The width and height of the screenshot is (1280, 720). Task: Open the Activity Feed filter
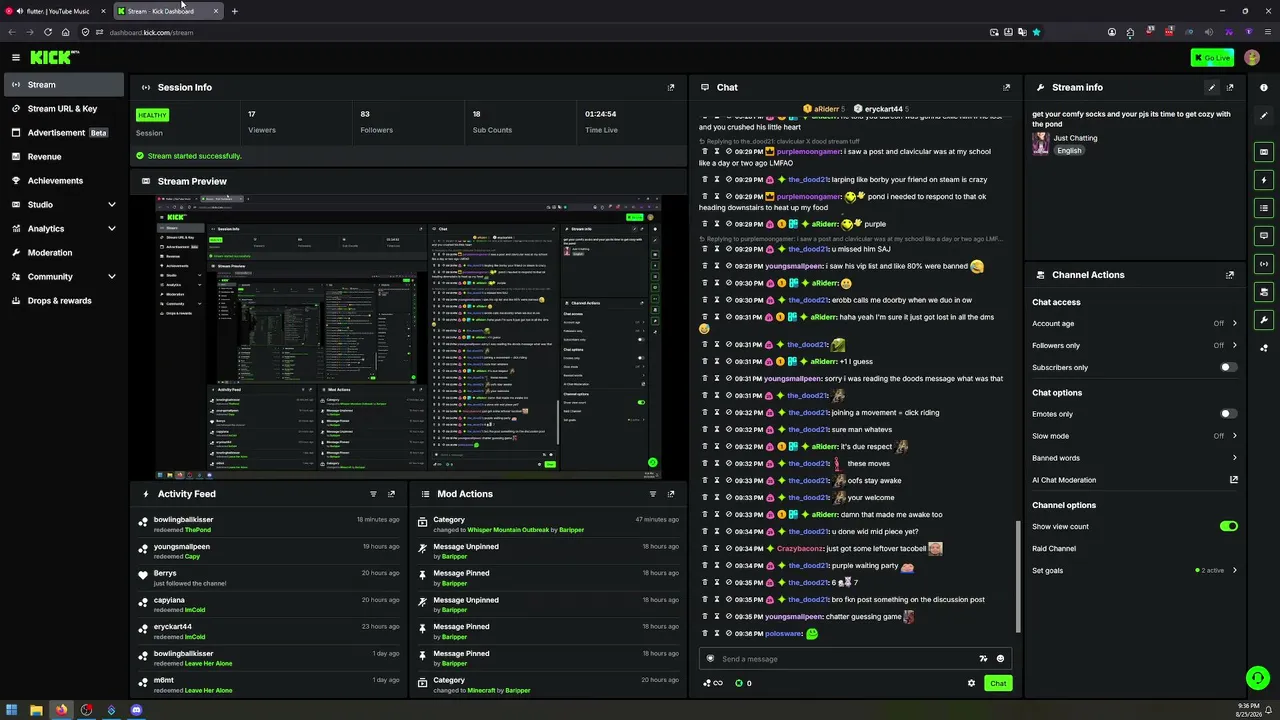click(x=373, y=494)
